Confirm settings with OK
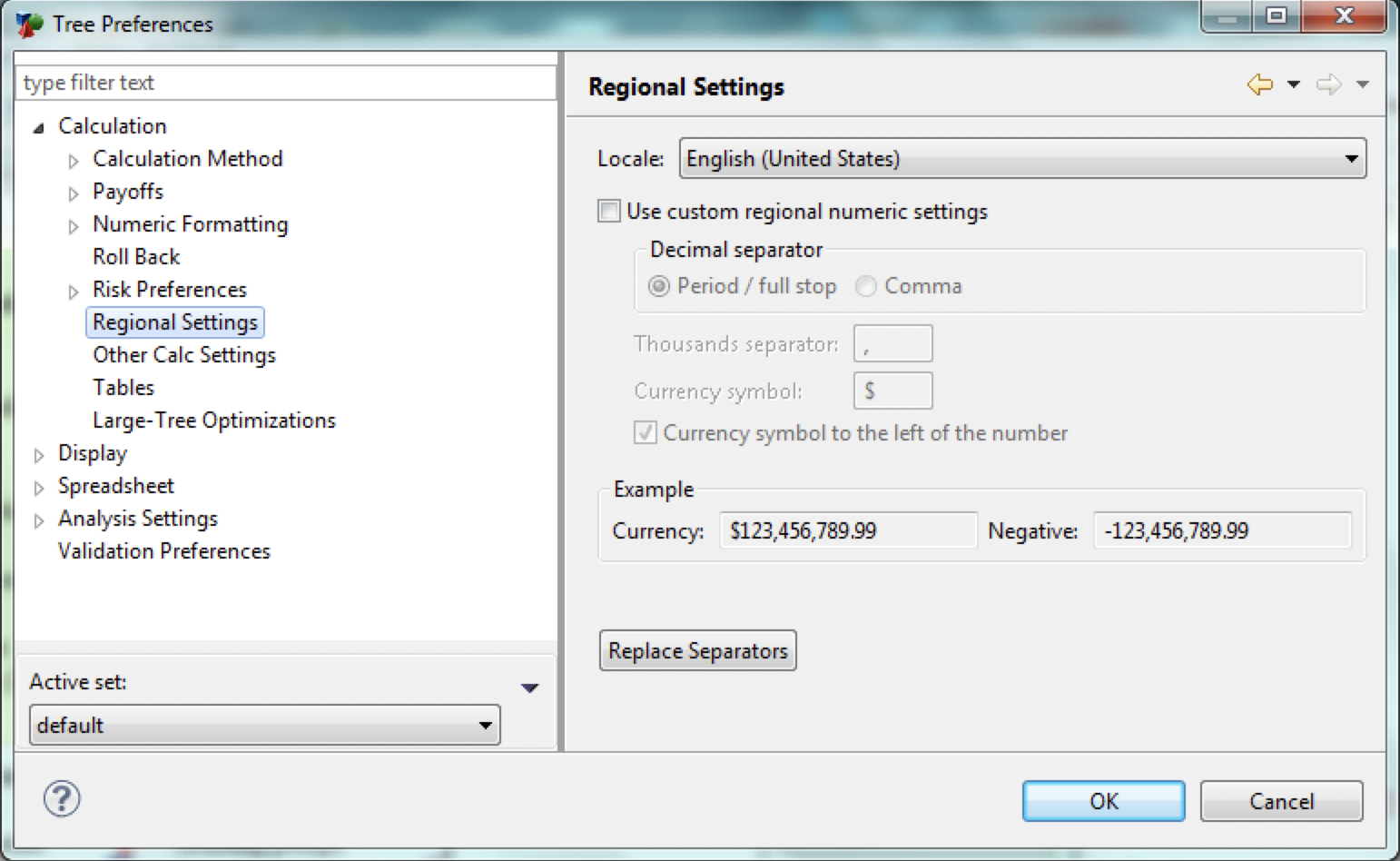Screen dimensions: 1400x861 coord(1103,800)
